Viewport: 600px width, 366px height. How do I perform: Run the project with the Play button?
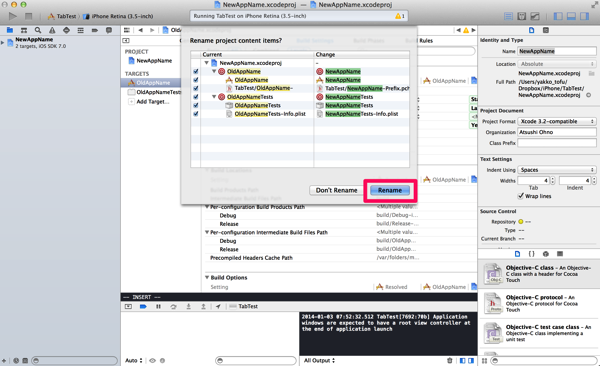13,16
